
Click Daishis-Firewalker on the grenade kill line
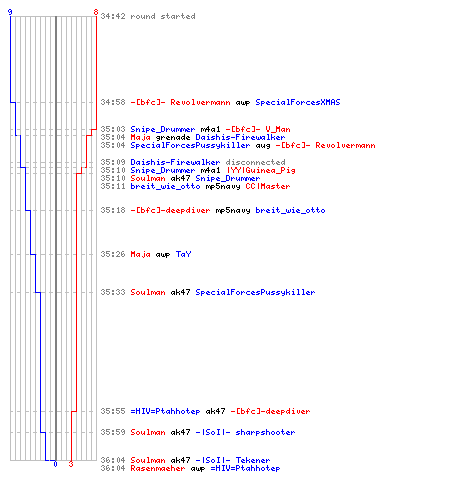[240, 137]
